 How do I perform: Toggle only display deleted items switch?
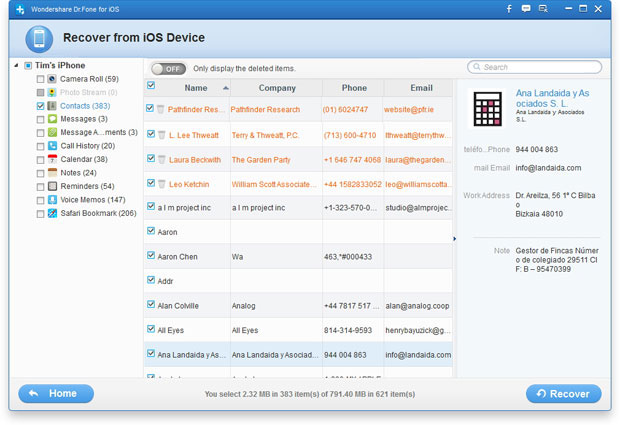coord(168,69)
